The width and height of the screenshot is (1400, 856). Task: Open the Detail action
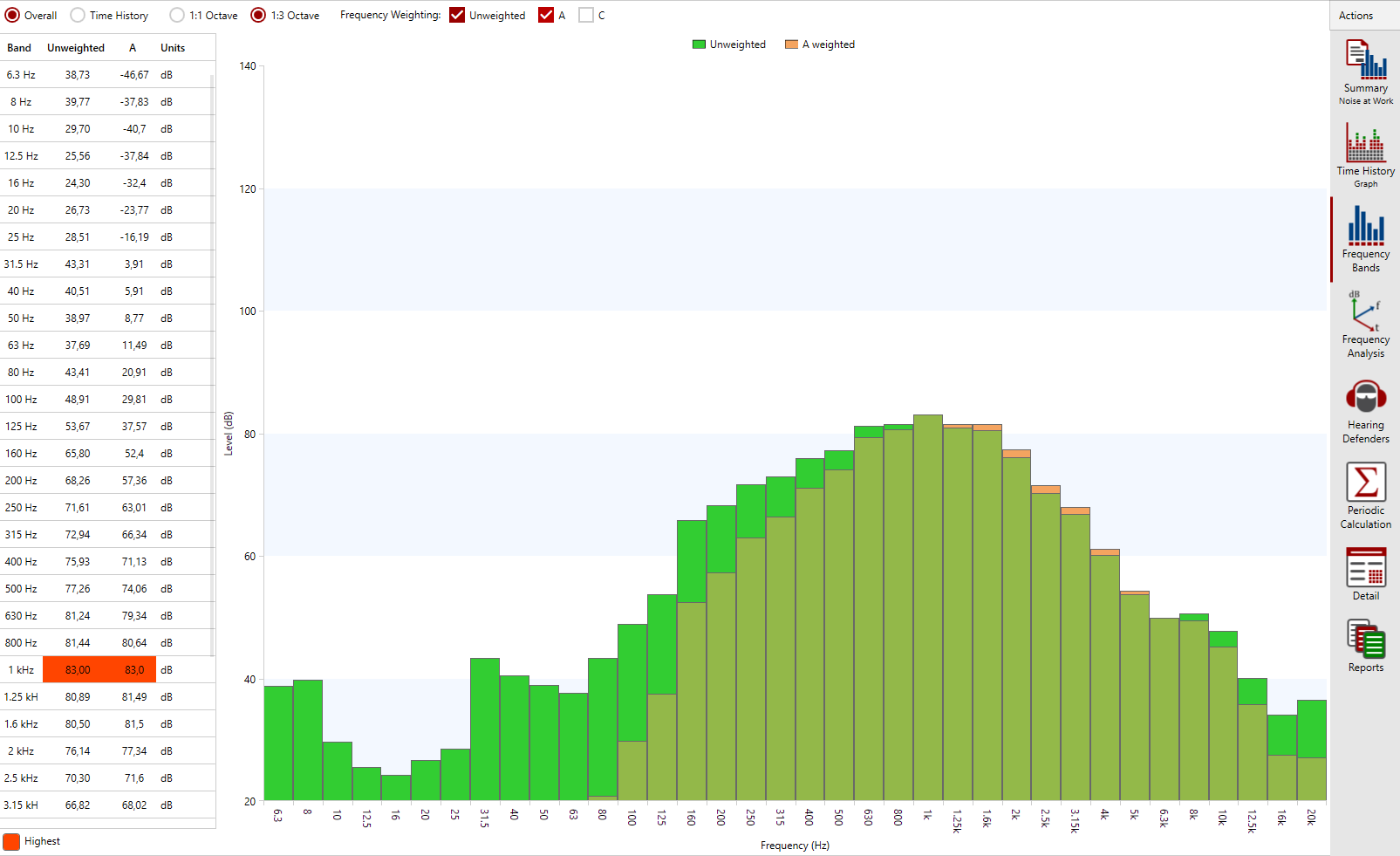pyautogui.click(x=1365, y=573)
